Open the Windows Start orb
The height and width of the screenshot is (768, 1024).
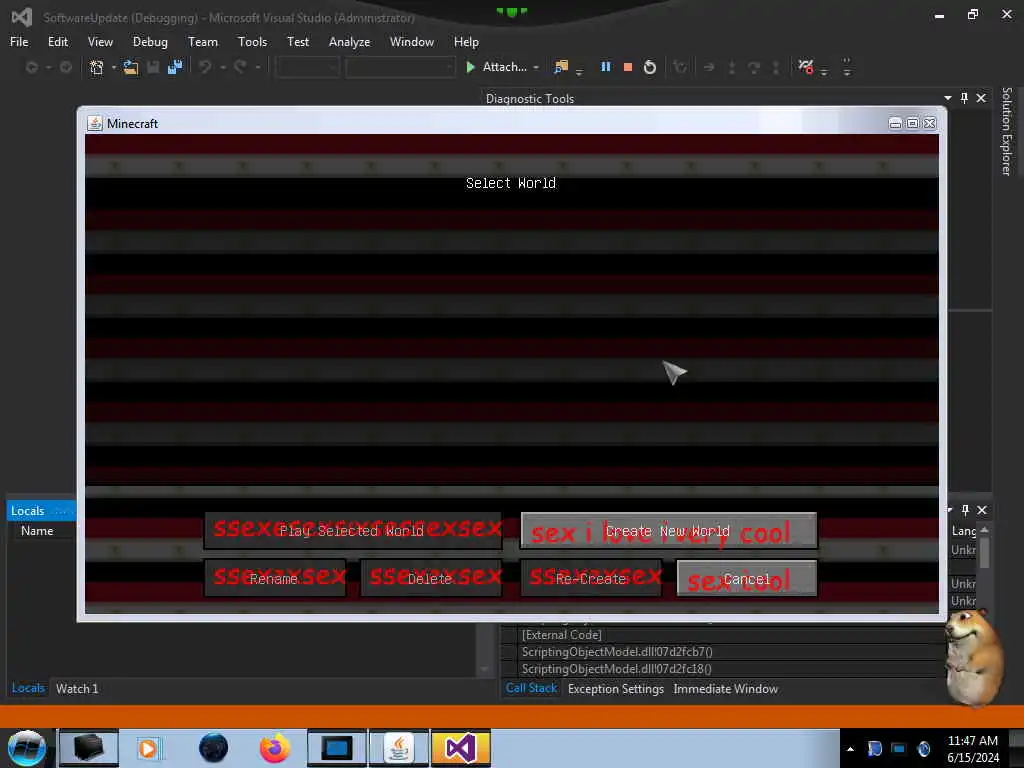point(26,748)
